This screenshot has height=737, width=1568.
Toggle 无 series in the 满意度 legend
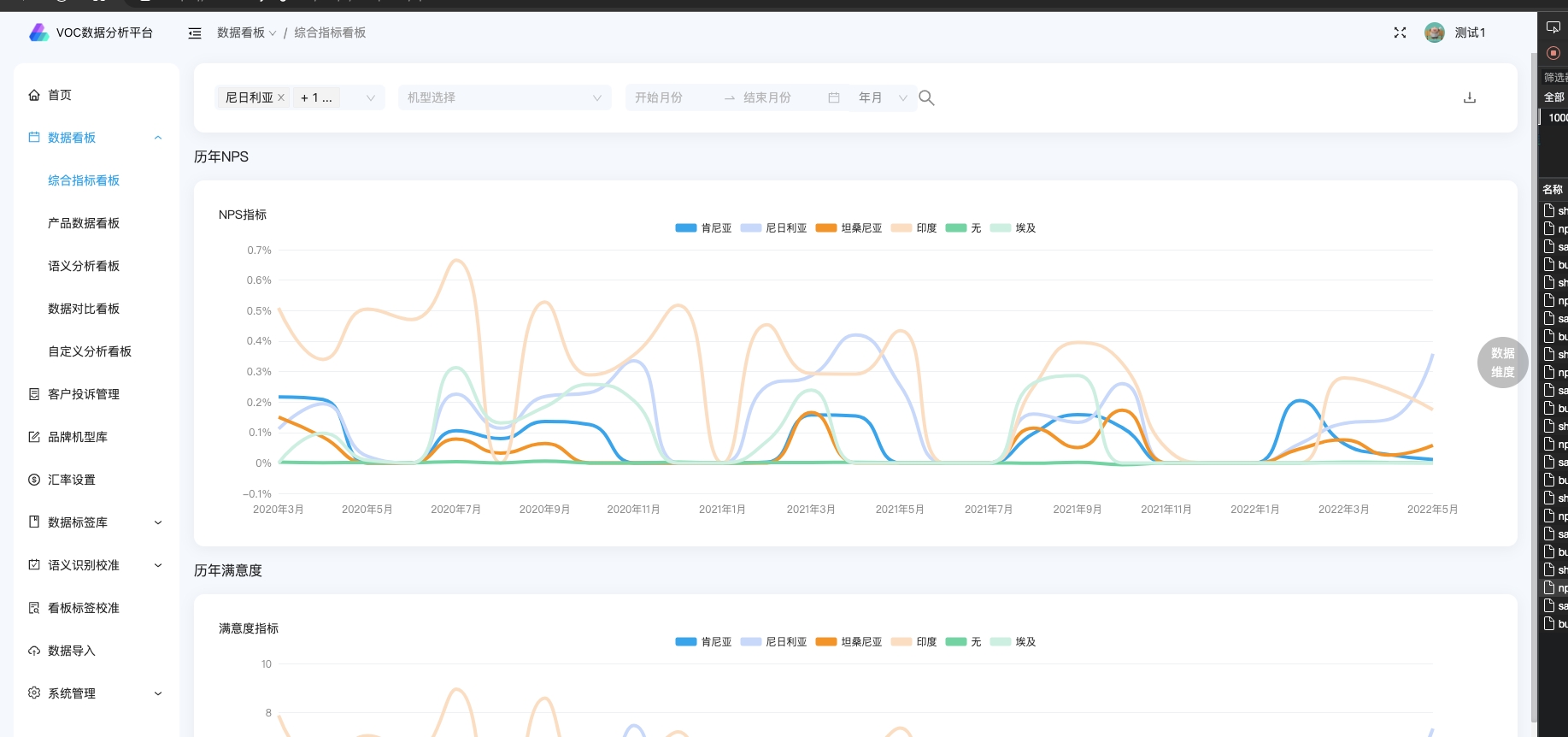click(963, 642)
